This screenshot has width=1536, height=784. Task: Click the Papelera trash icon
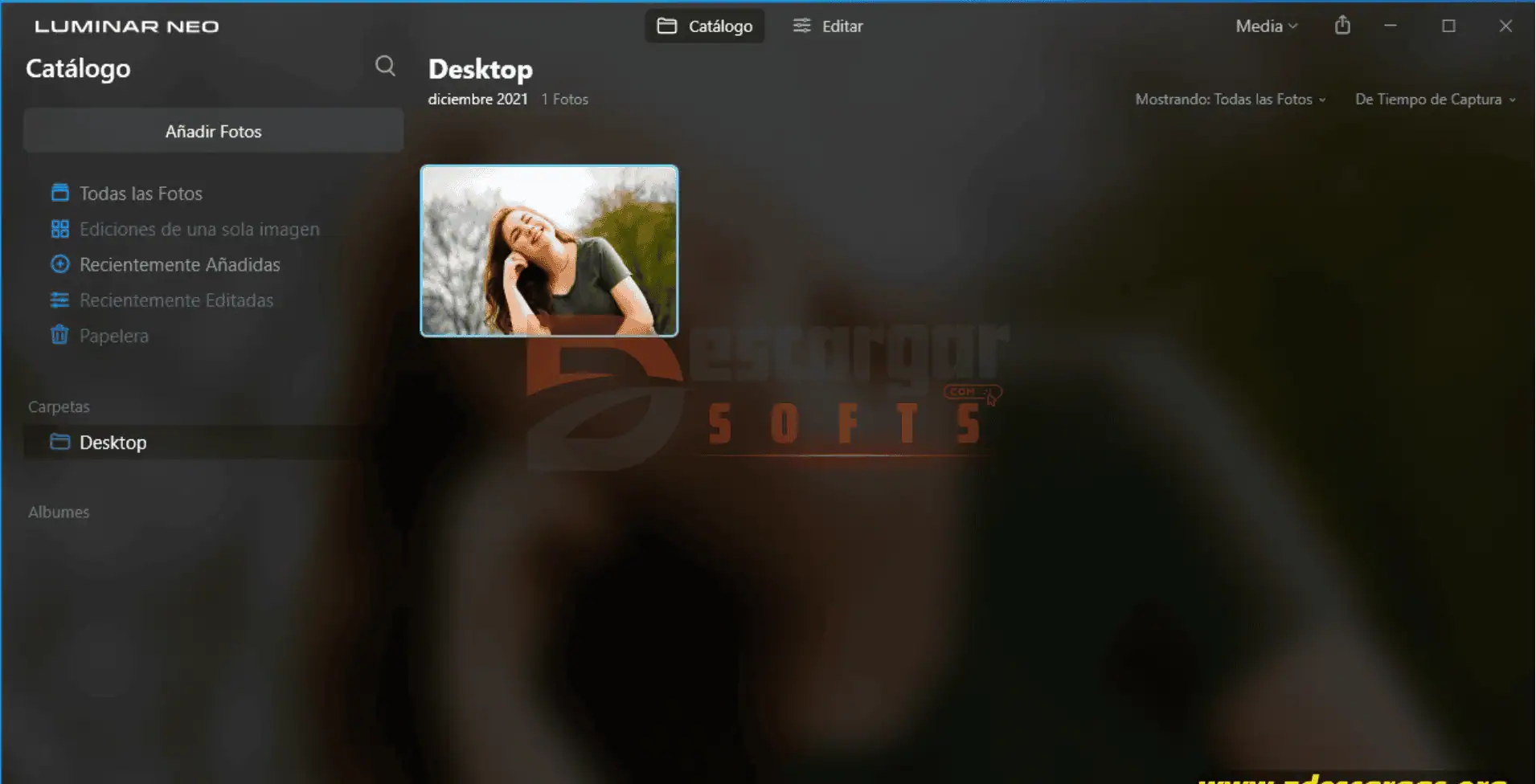click(59, 335)
